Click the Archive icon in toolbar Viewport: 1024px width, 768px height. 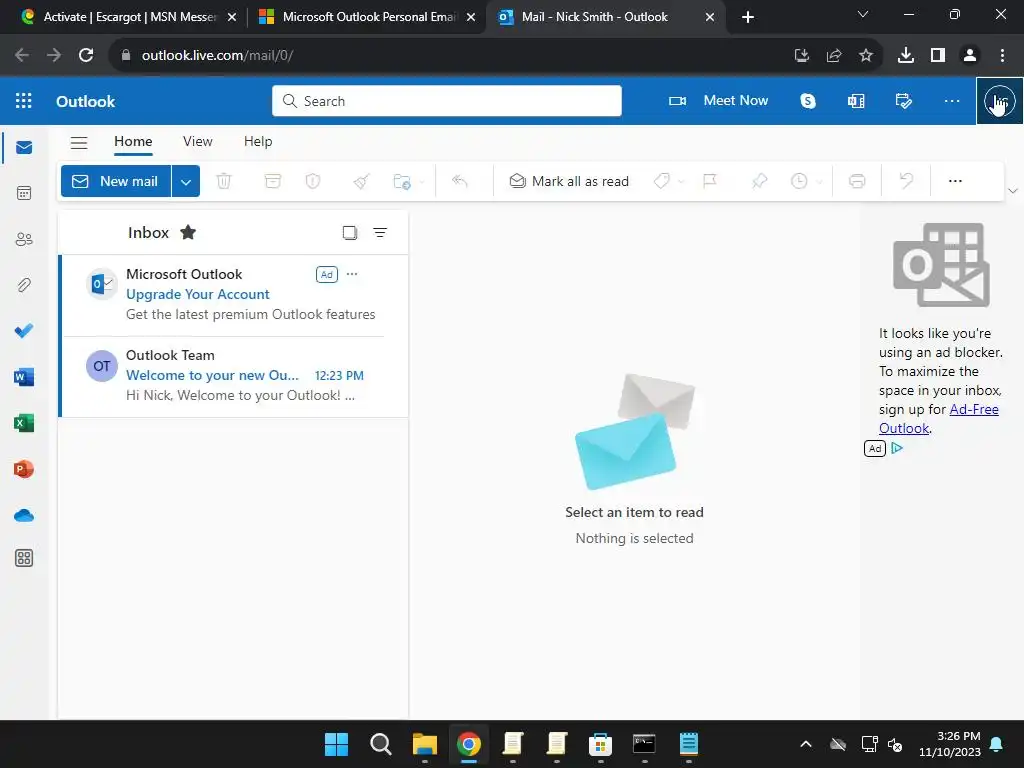click(x=272, y=181)
